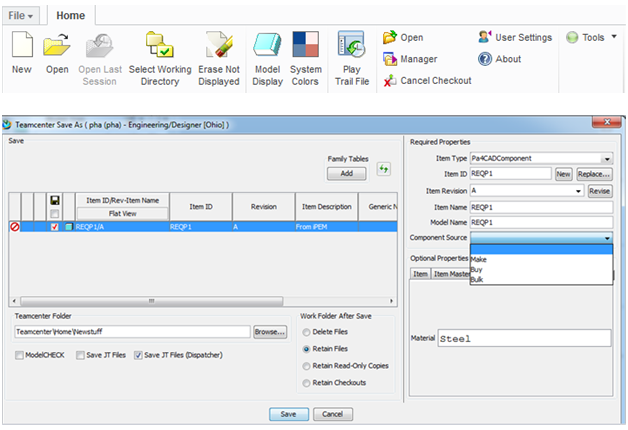Click the horizontal scrollbar thumb in table
628x430 pixels.
pos(151,301)
